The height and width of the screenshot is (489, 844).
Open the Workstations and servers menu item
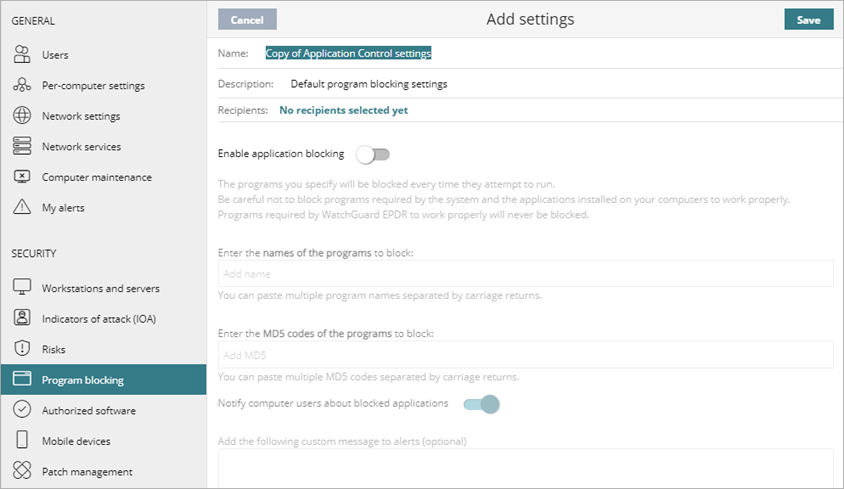(x=100, y=288)
